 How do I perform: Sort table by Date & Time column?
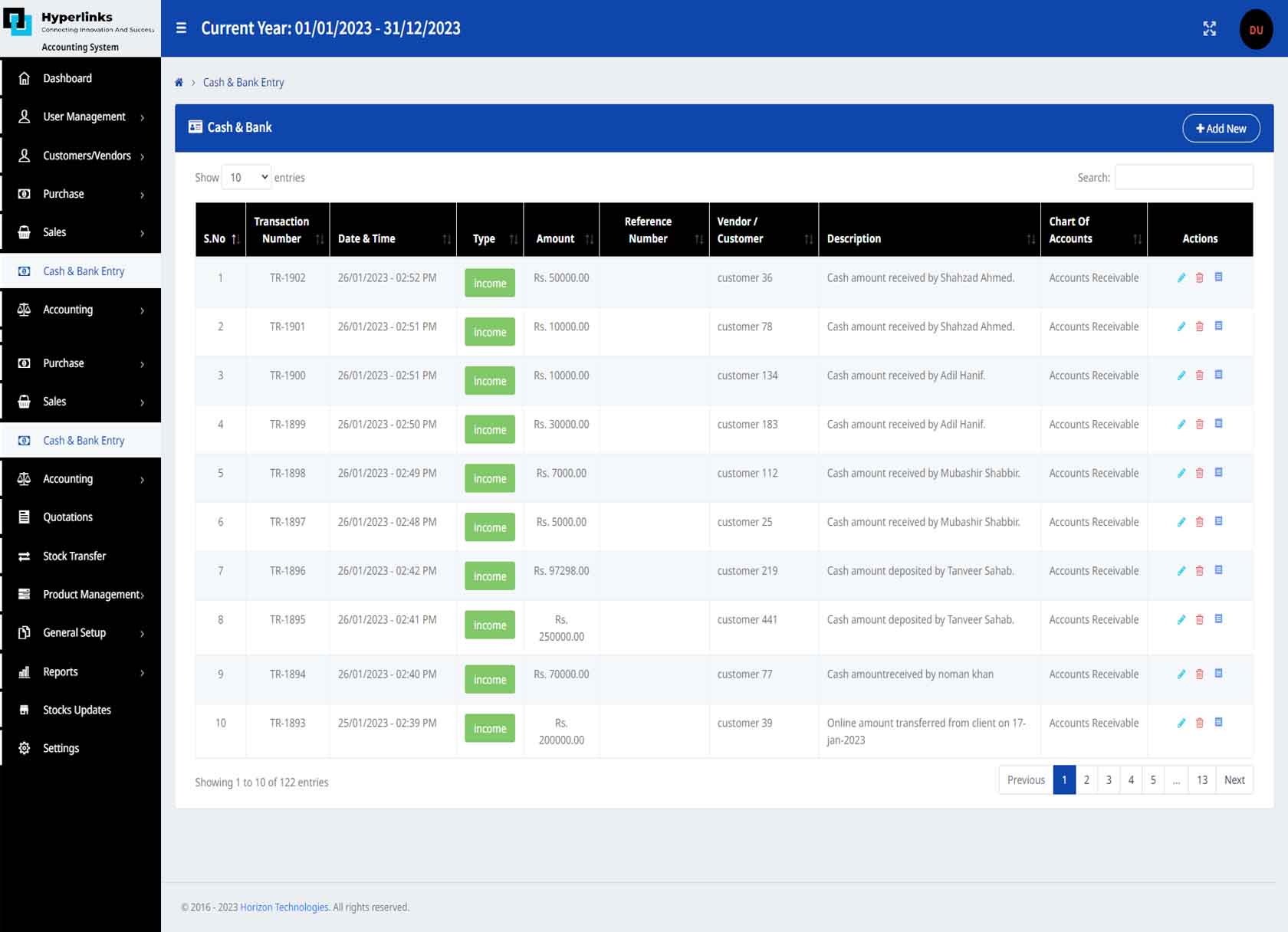393,230
